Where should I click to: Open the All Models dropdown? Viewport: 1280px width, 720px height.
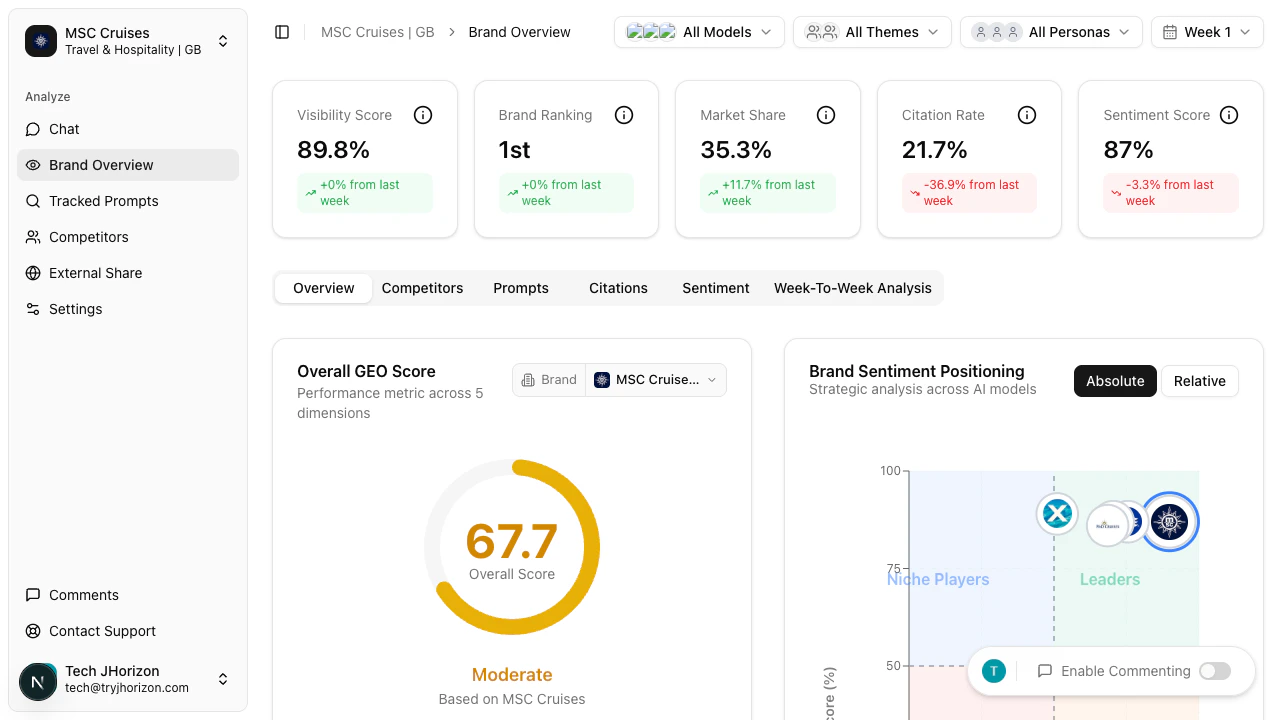[699, 32]
